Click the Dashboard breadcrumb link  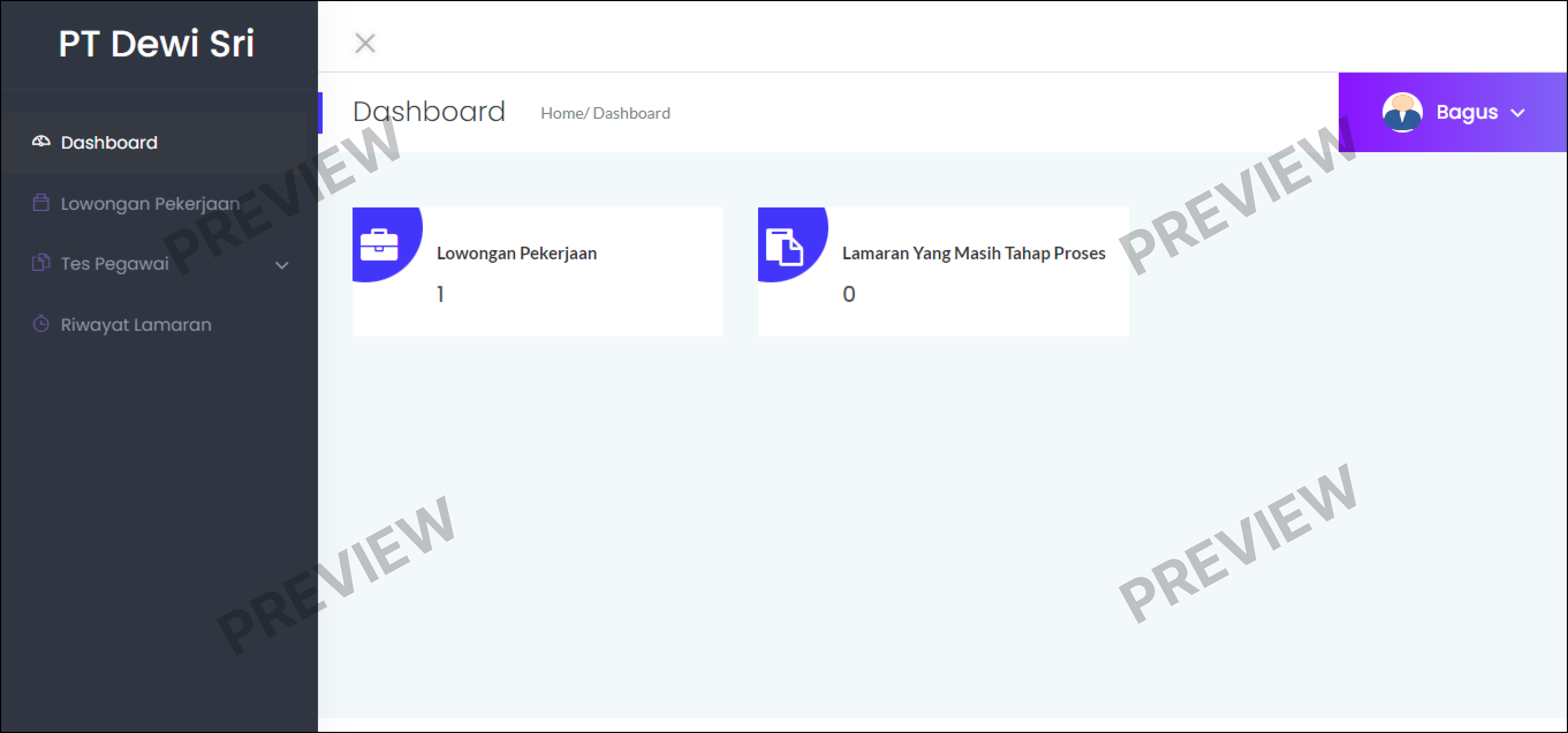pos(631,113)
